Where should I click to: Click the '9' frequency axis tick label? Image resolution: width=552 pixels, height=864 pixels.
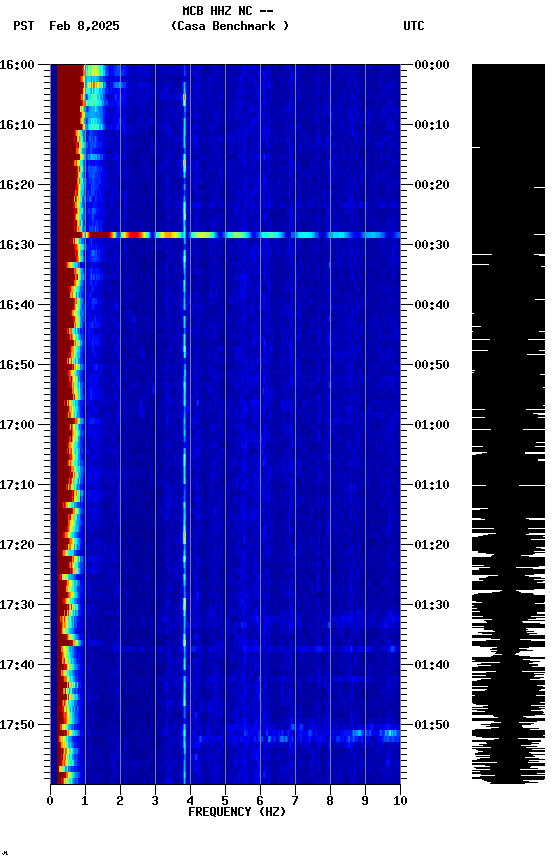click(365, 801)
